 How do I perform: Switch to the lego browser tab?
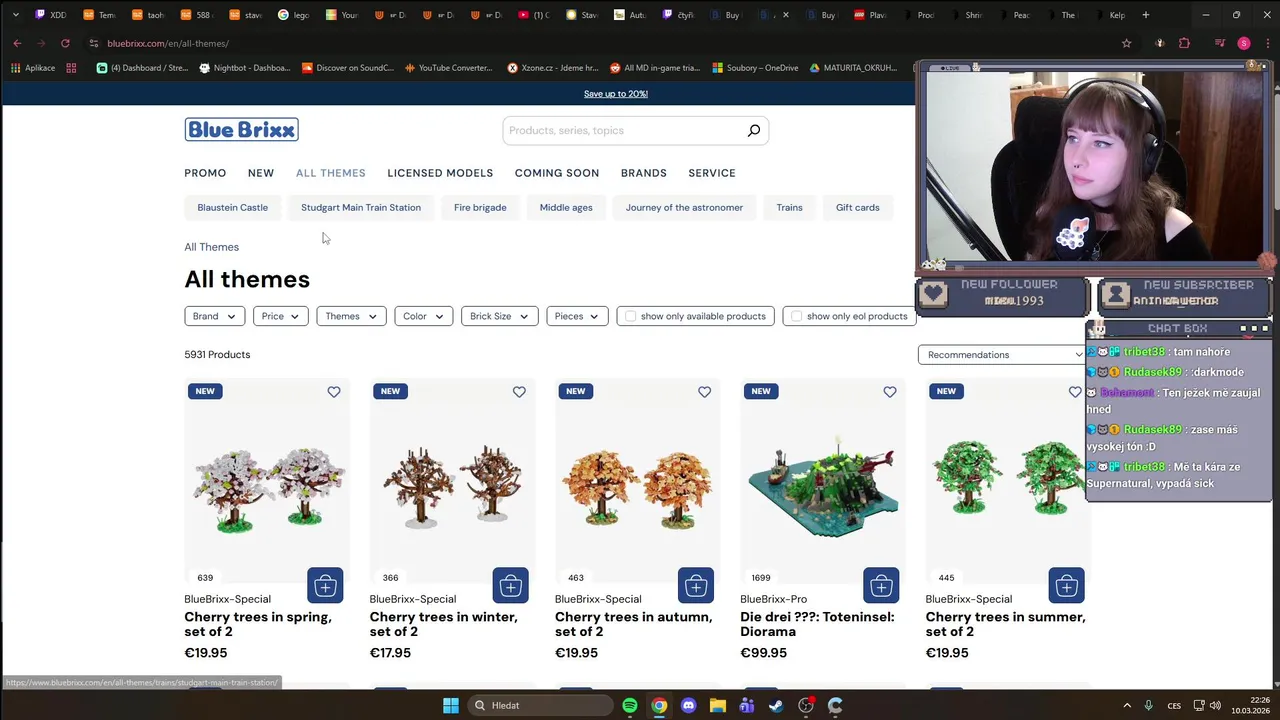[x=294, y=15]
